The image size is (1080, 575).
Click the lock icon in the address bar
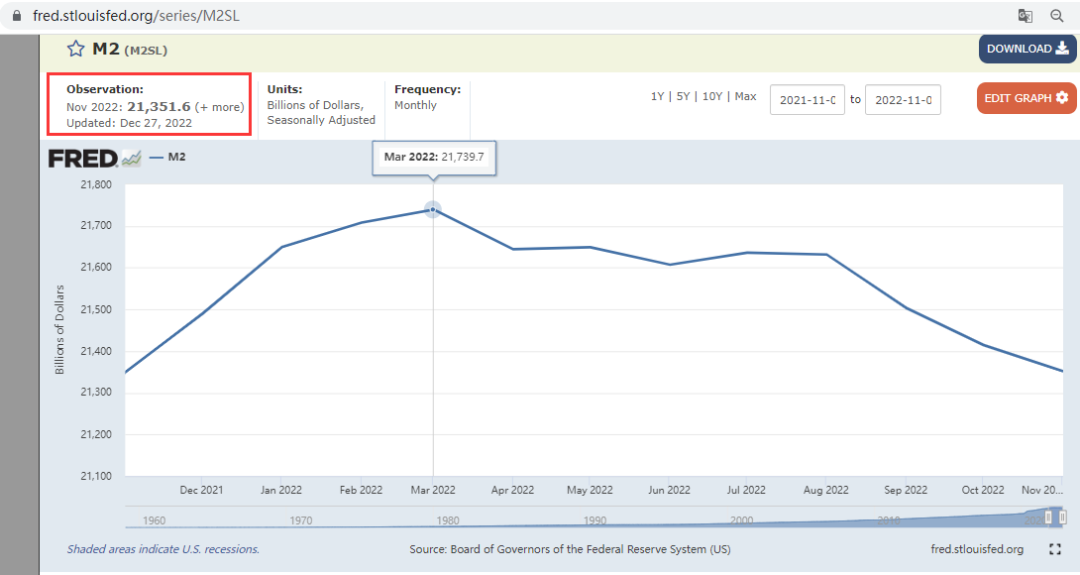click(x=17, y=15)
